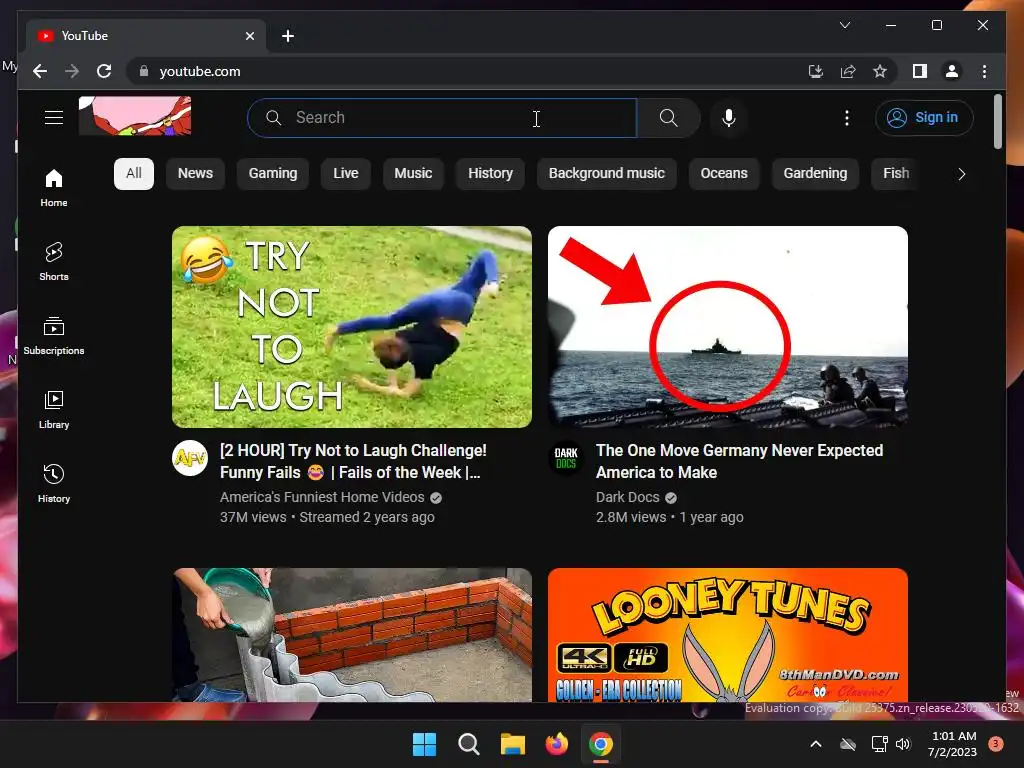The height and width of the screenshot is (768, 1024).
Task: Open Chrome three-dot menu
Action: click(984, 71)
